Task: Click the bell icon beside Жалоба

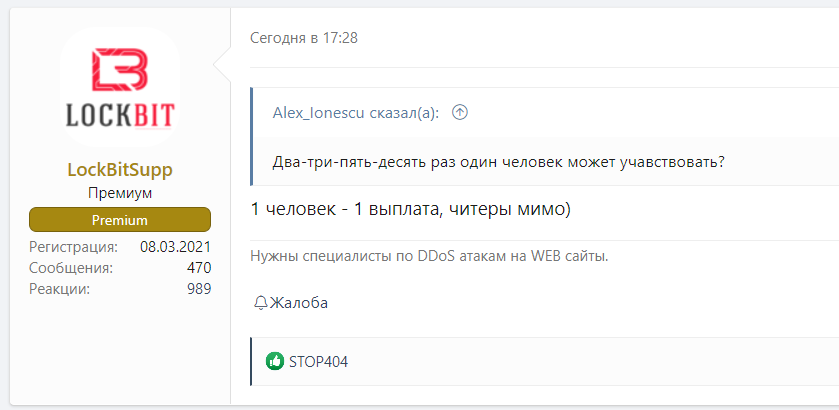Action: pyautogui.click(x=260, y=303)
